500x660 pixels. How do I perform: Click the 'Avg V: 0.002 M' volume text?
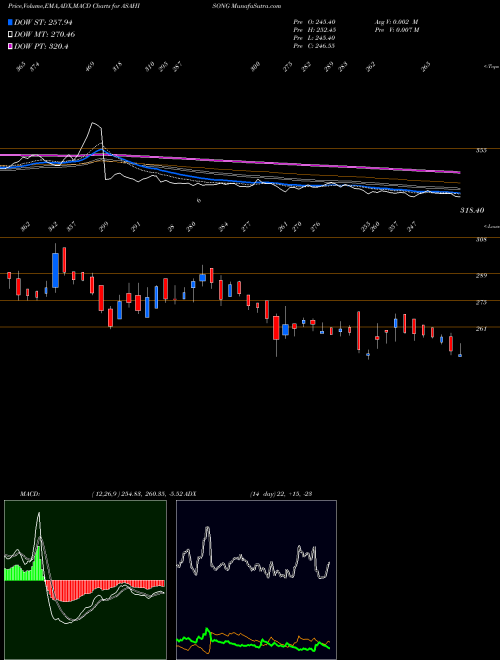click(x=396, y=22)
